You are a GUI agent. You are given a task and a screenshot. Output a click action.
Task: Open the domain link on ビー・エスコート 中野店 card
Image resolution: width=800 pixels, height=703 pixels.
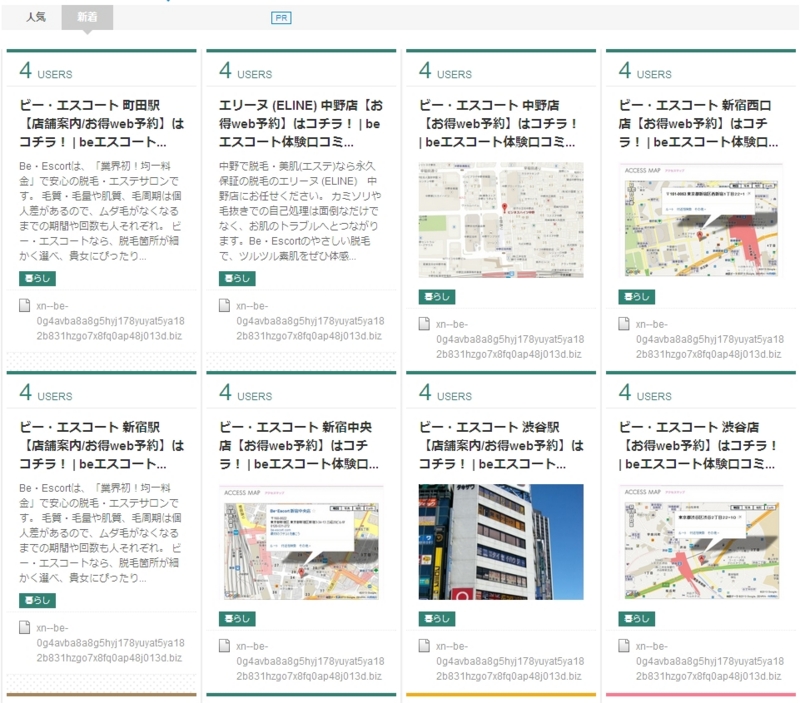(510, 339)
